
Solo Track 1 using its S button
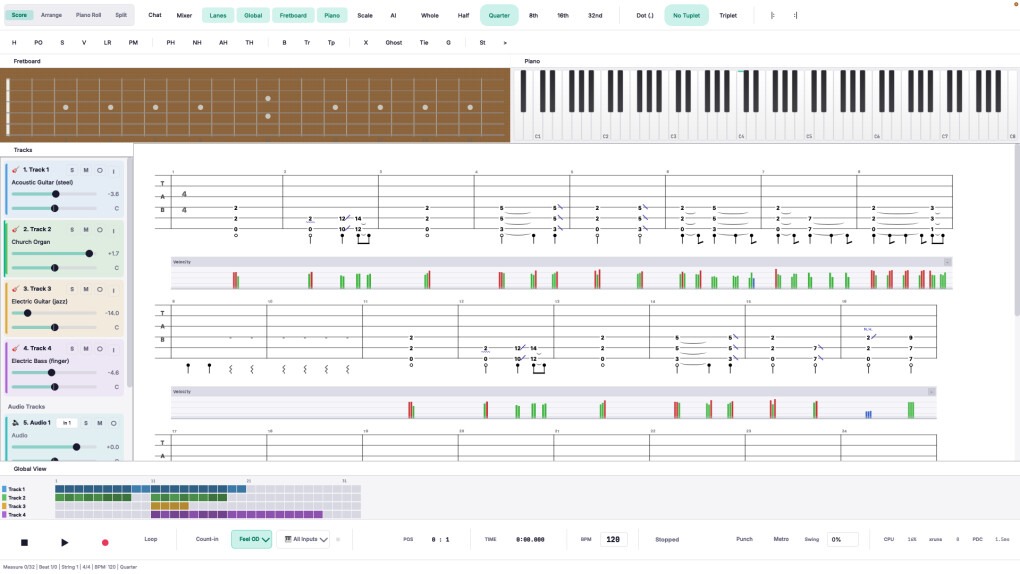[72, 171]
